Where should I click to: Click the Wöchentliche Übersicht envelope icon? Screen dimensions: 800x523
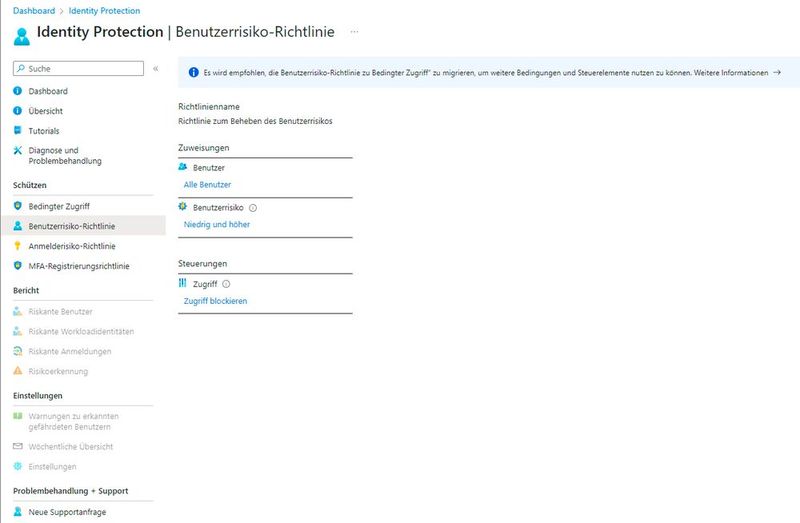[x=17, y=446]
